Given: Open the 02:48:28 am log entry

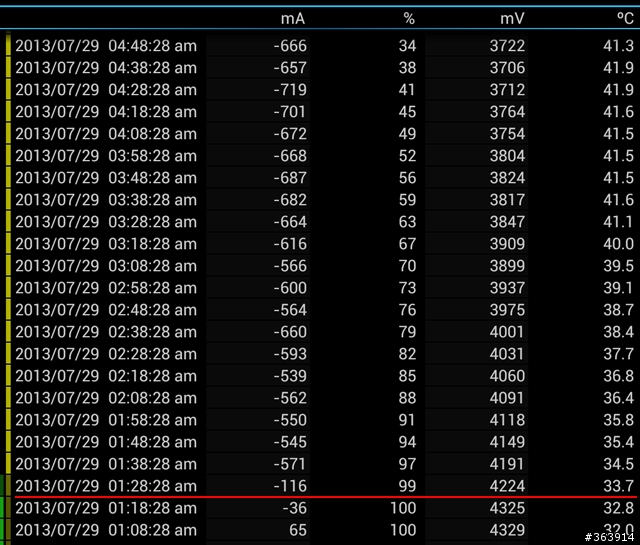Looking at the screenshot, I should coord(320,310).
